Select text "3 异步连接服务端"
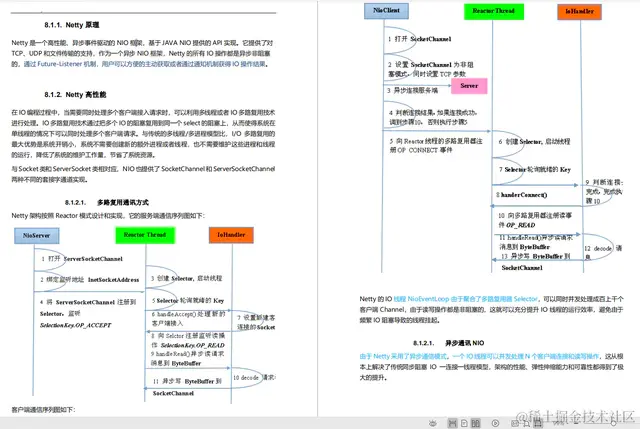Screen dimensions: 640x429 coord(412,90)
